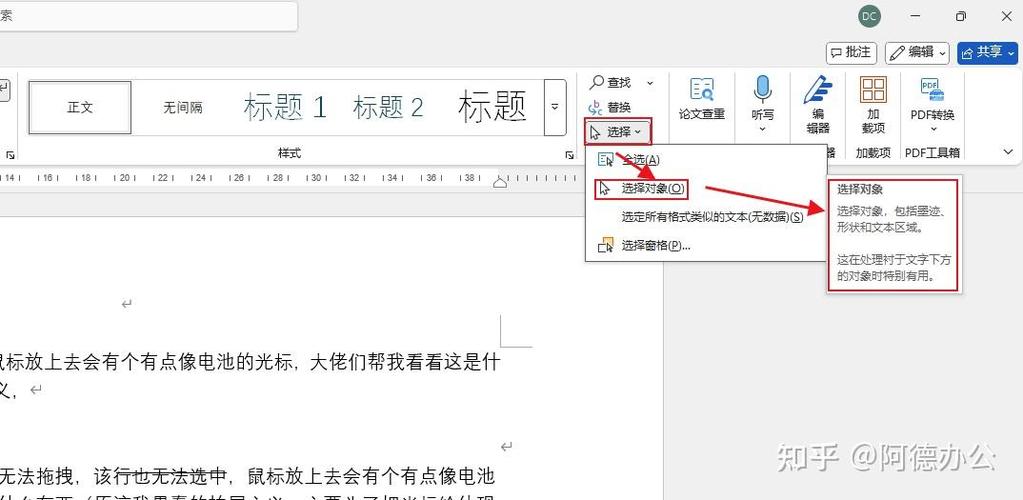The image size is (1023, 500).
Task: Open the Selection Pane (选择窗格) entry
Action: coord(705,245)
